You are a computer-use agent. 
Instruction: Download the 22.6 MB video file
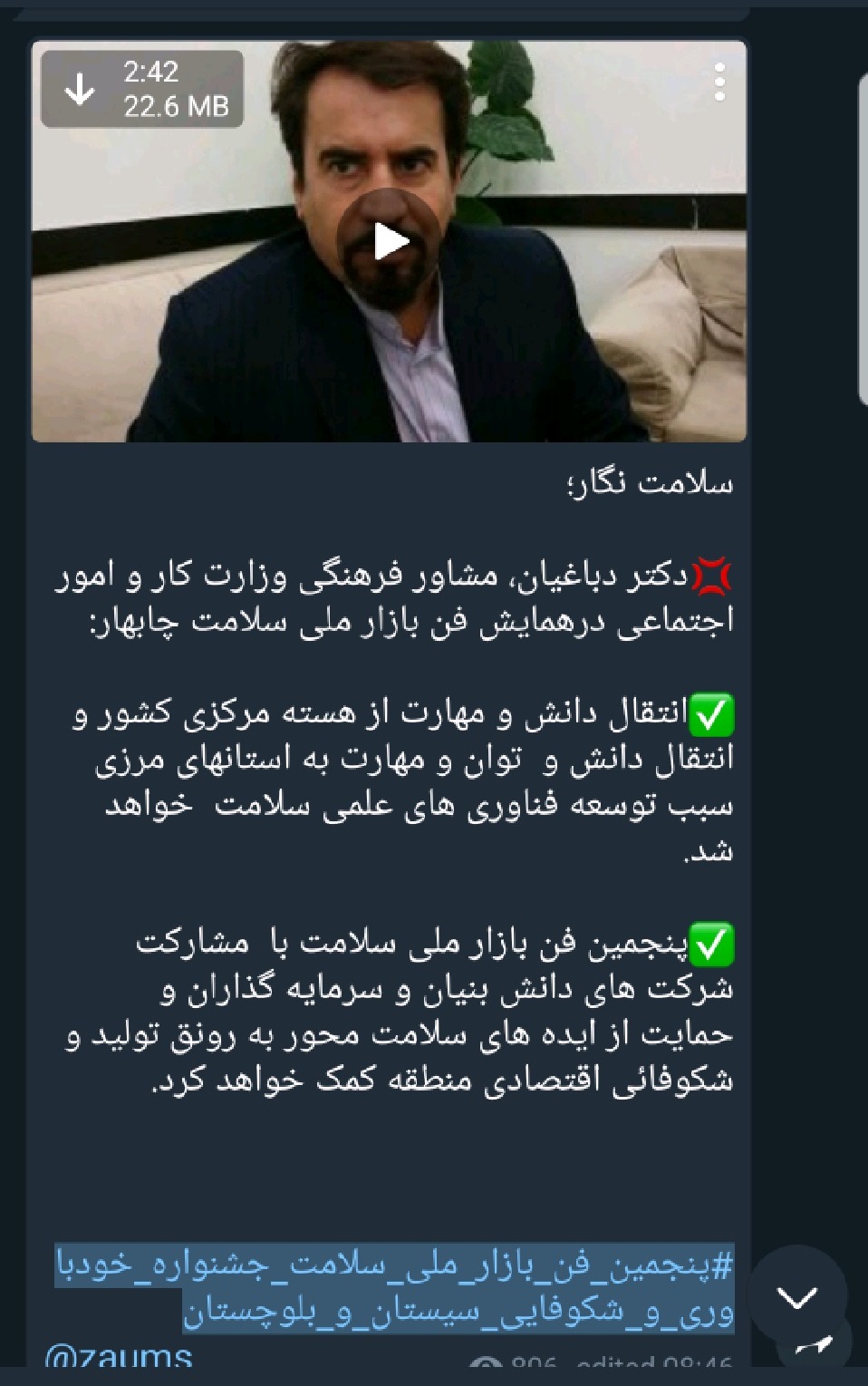[81, 90]
